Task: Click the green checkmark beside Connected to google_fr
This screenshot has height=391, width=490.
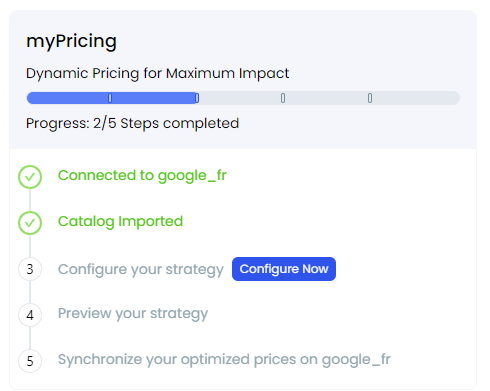Action: (30, 177)
